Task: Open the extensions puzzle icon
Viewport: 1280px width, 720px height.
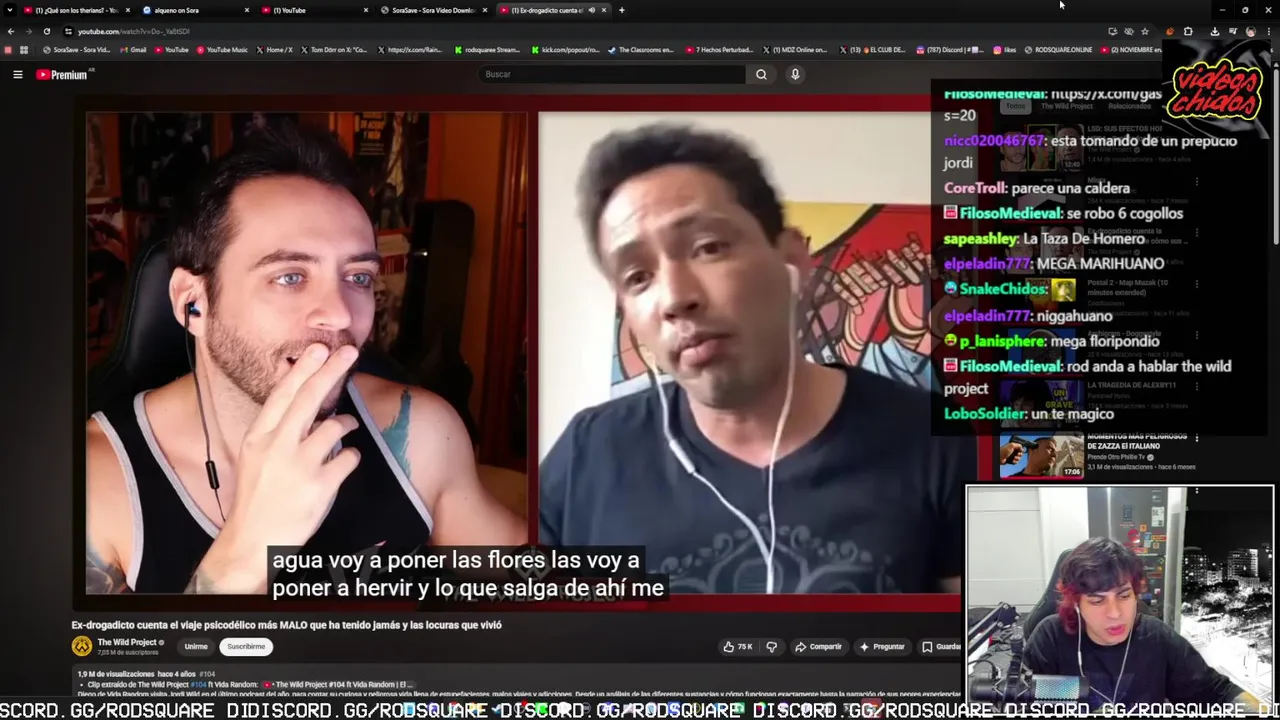Action: coord(1188,31)
